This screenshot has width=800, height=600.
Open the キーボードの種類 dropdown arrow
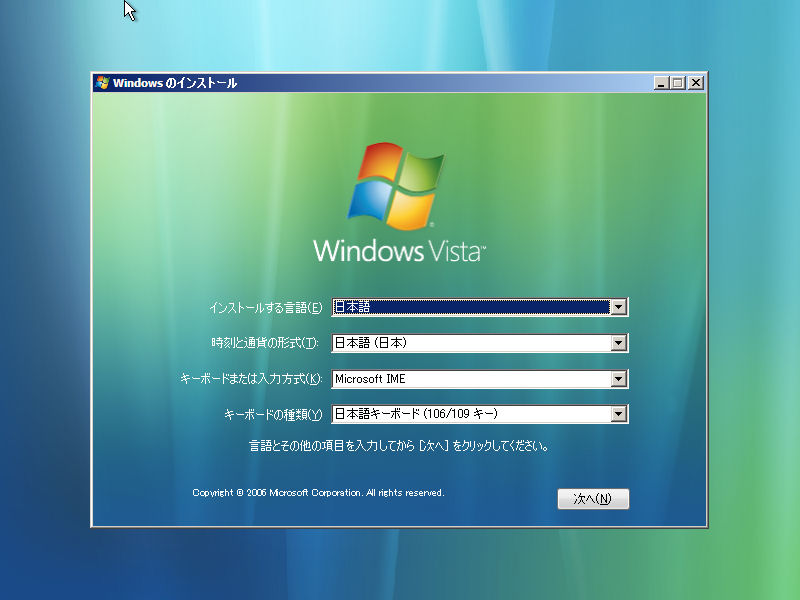(x=619, y=414)
